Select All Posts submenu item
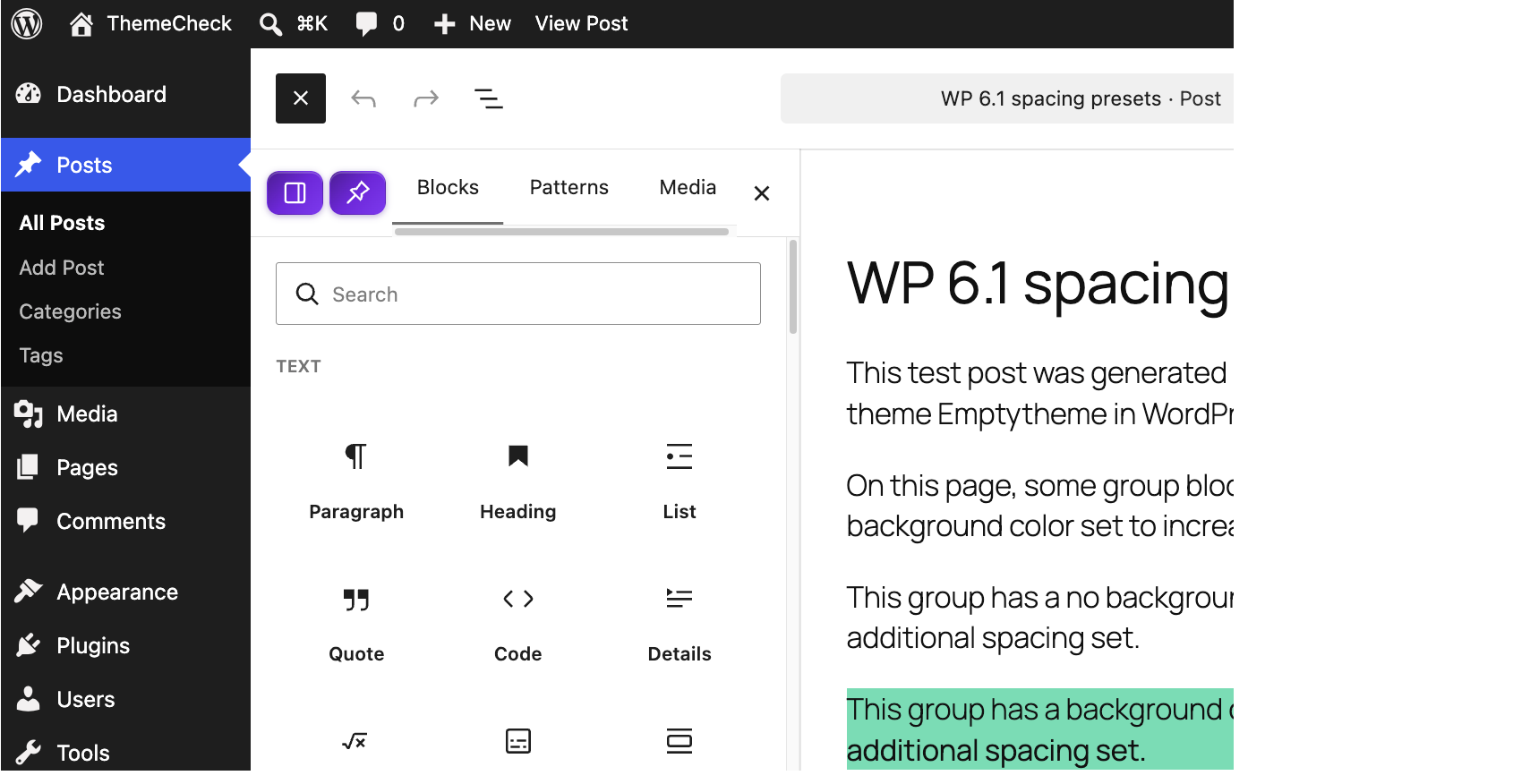The height and width of the screenshot is (784, 1530). point(62,223)
